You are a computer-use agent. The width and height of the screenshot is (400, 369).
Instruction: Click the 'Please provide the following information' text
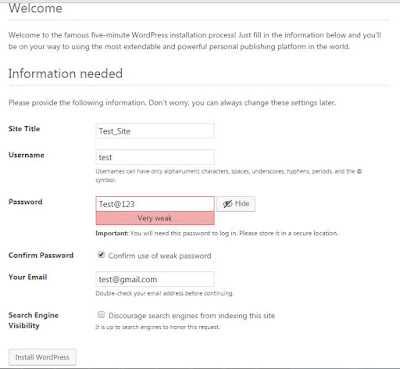tap(172, 103)
